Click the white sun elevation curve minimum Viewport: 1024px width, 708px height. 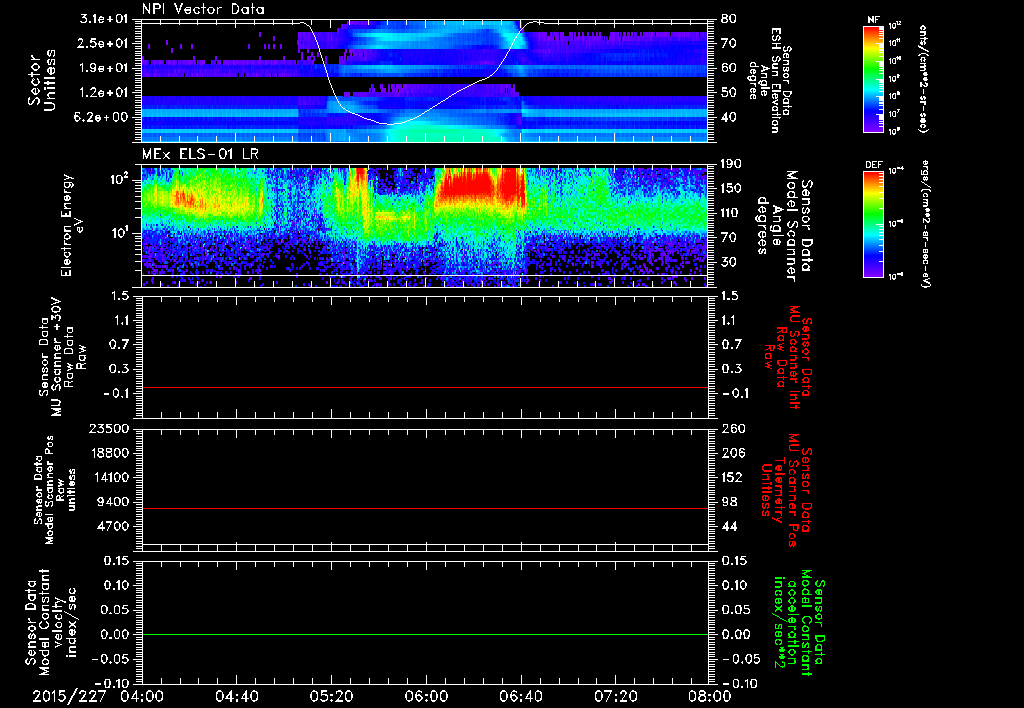click(x=391, y=123)
